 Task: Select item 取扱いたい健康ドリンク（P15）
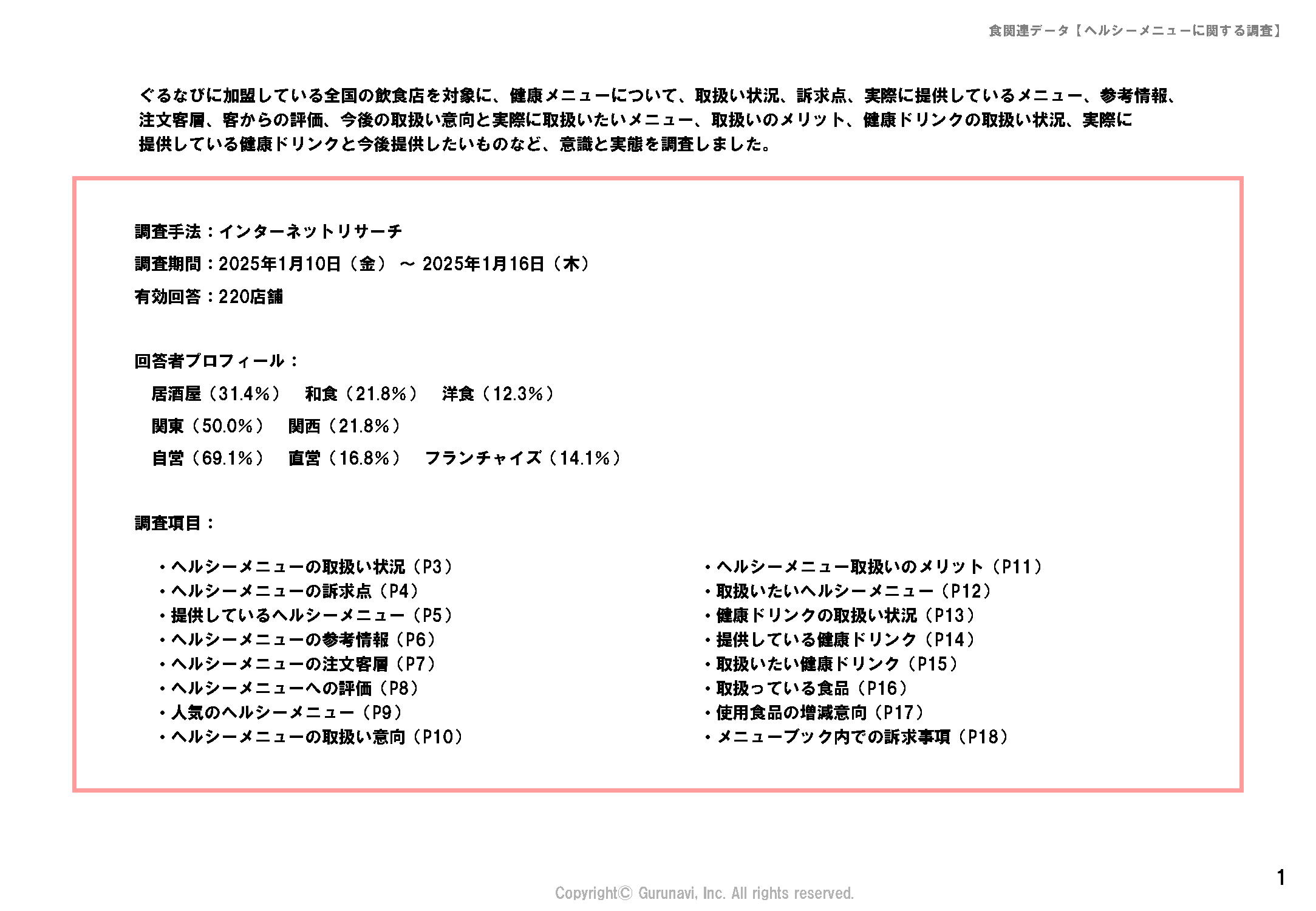click(831, 664)
